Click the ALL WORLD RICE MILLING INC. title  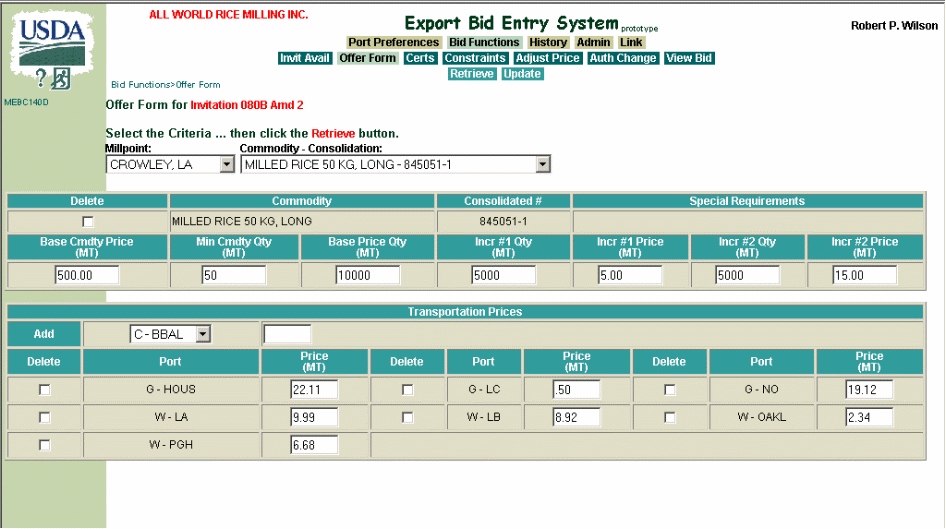[x=229, y=14]
